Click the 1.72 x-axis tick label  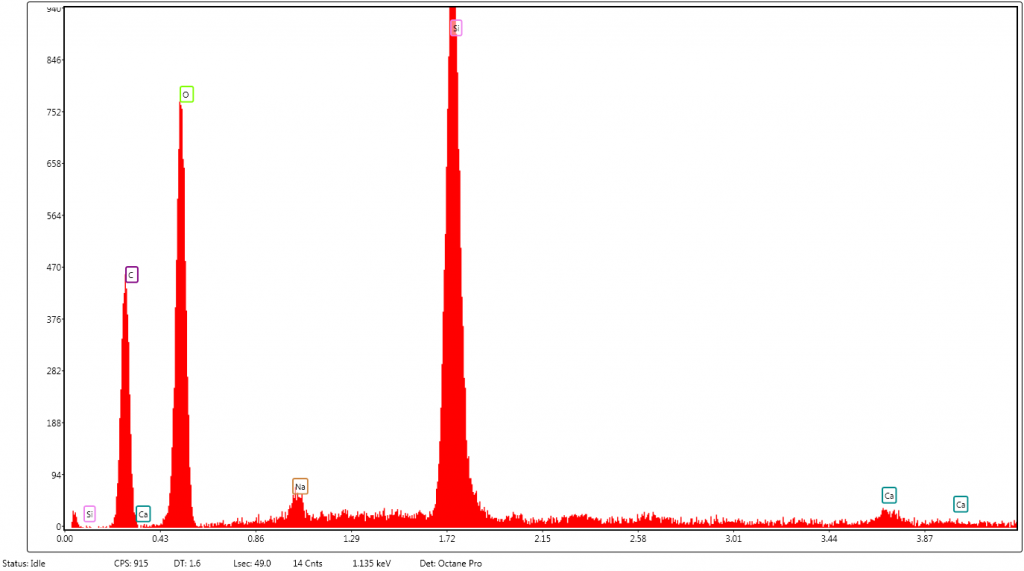pos(447,539)
